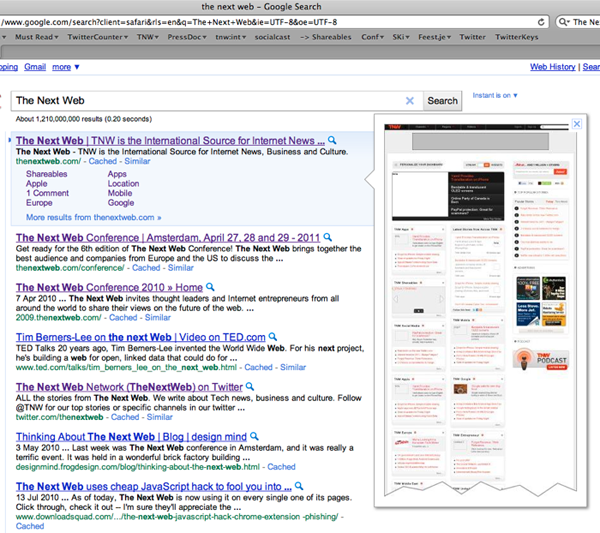Image resolution: width=600 pixels, height=533 pixels.
Task: Open Must Read bookmarks folder
Action: pyautogui.click(x=37, y=37)
